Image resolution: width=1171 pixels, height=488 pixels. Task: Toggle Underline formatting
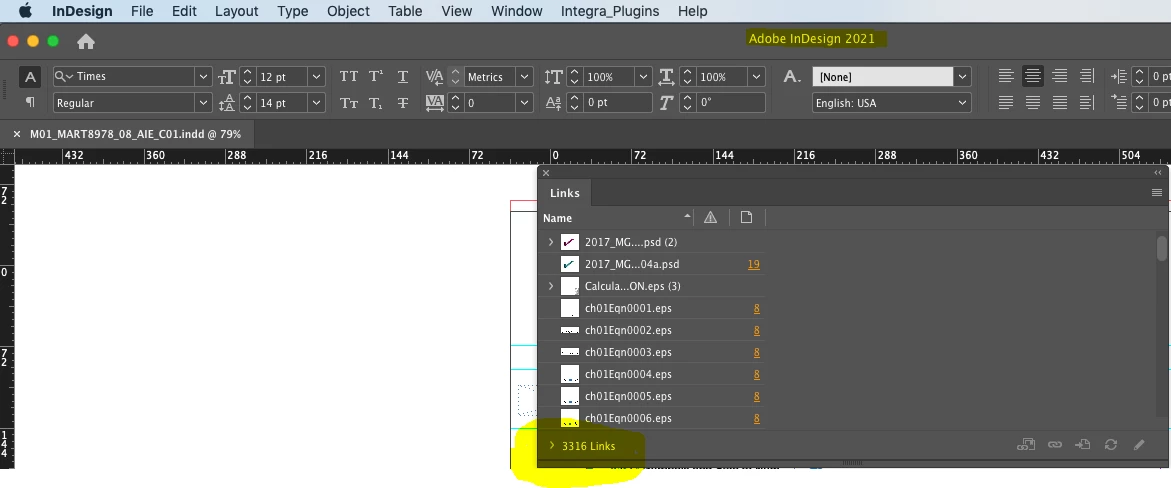pos(403,76)
